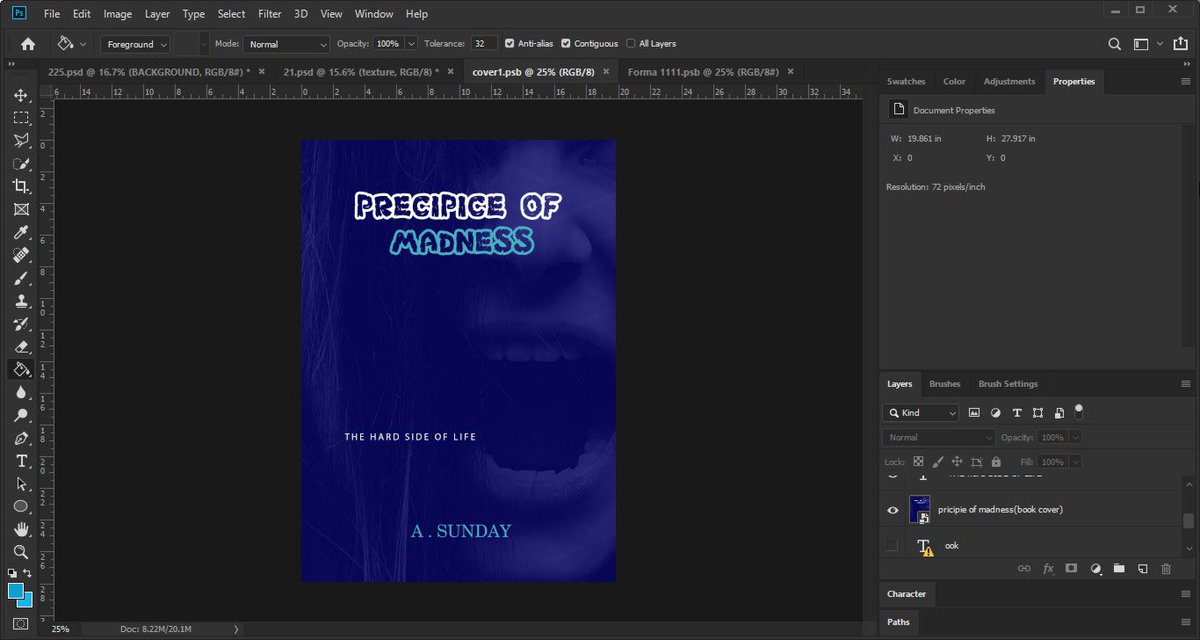This screenshot has width=1200, height=640.
Task: Select the Crop tool
Action: pyautogui.click(x=21, y=187)
